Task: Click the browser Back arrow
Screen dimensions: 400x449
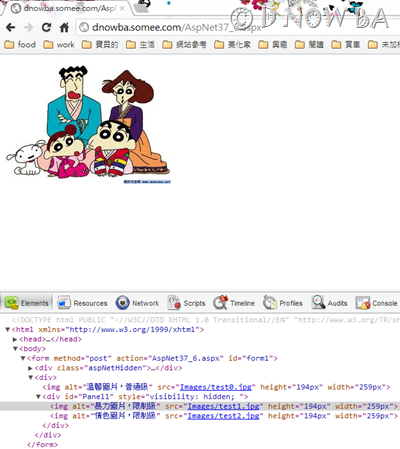Action: (11, 27)
